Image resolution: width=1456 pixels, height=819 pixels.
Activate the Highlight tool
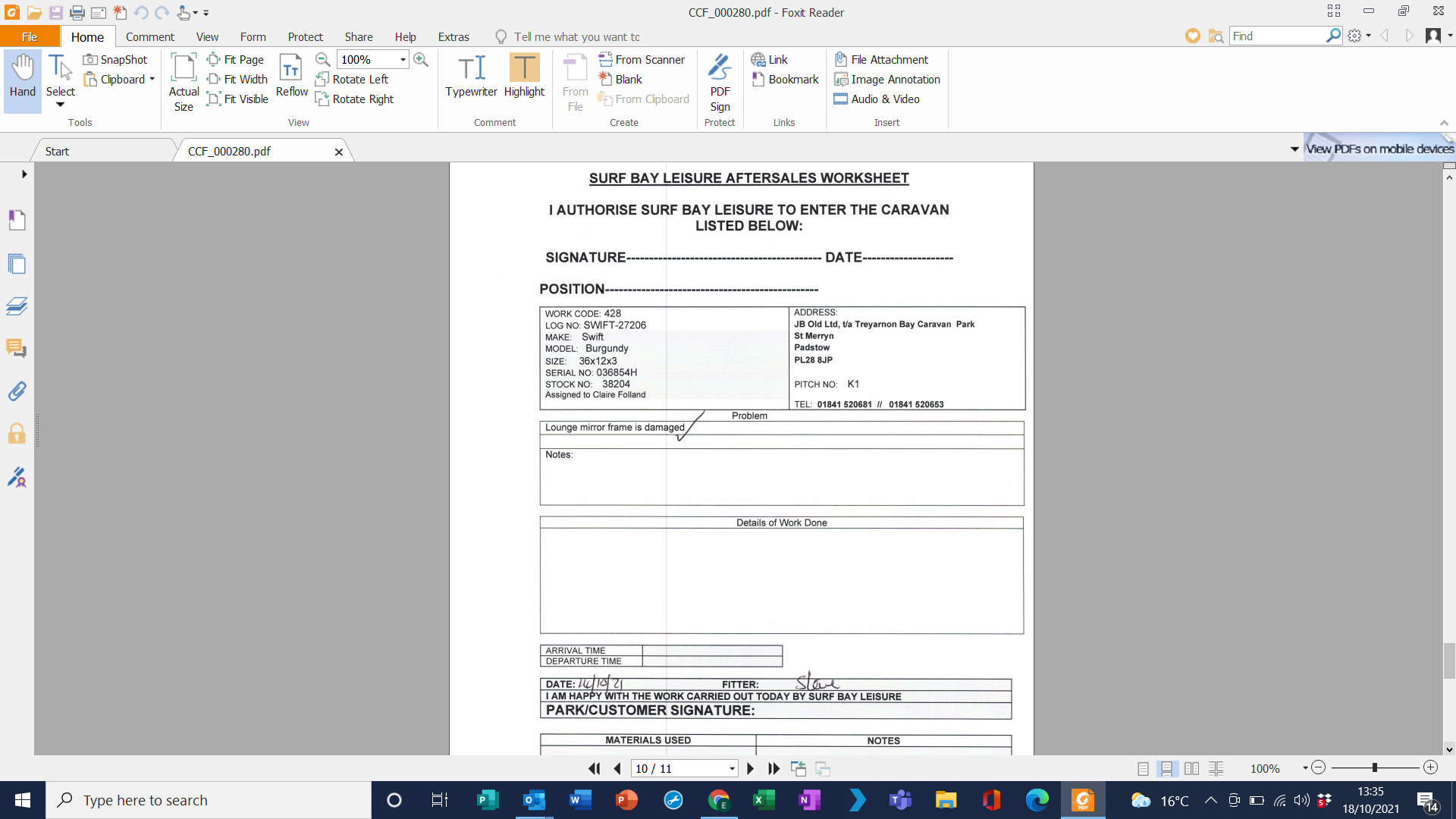tap(524, 76)
